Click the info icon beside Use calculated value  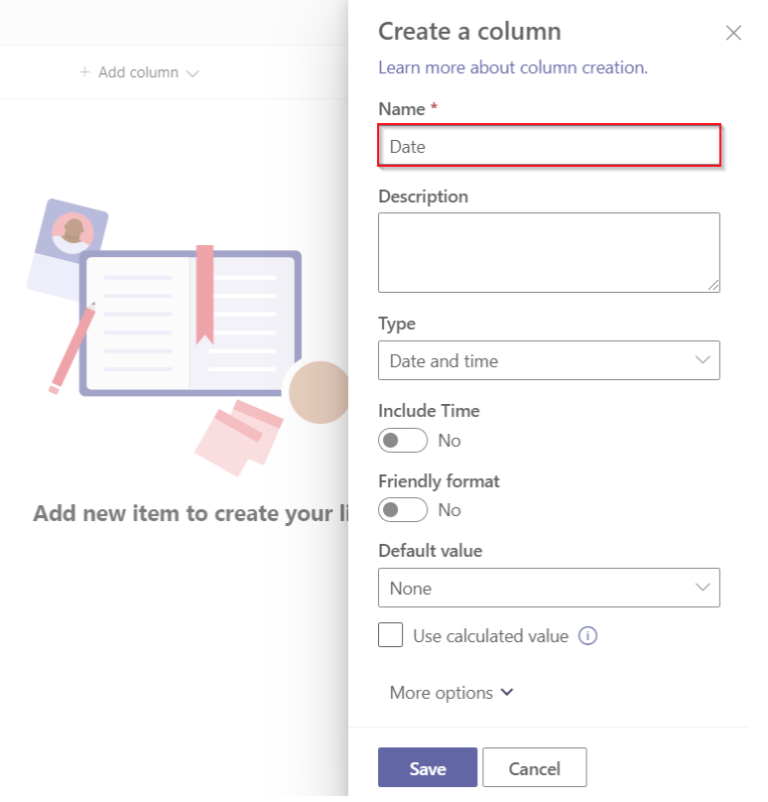point(588,636)
